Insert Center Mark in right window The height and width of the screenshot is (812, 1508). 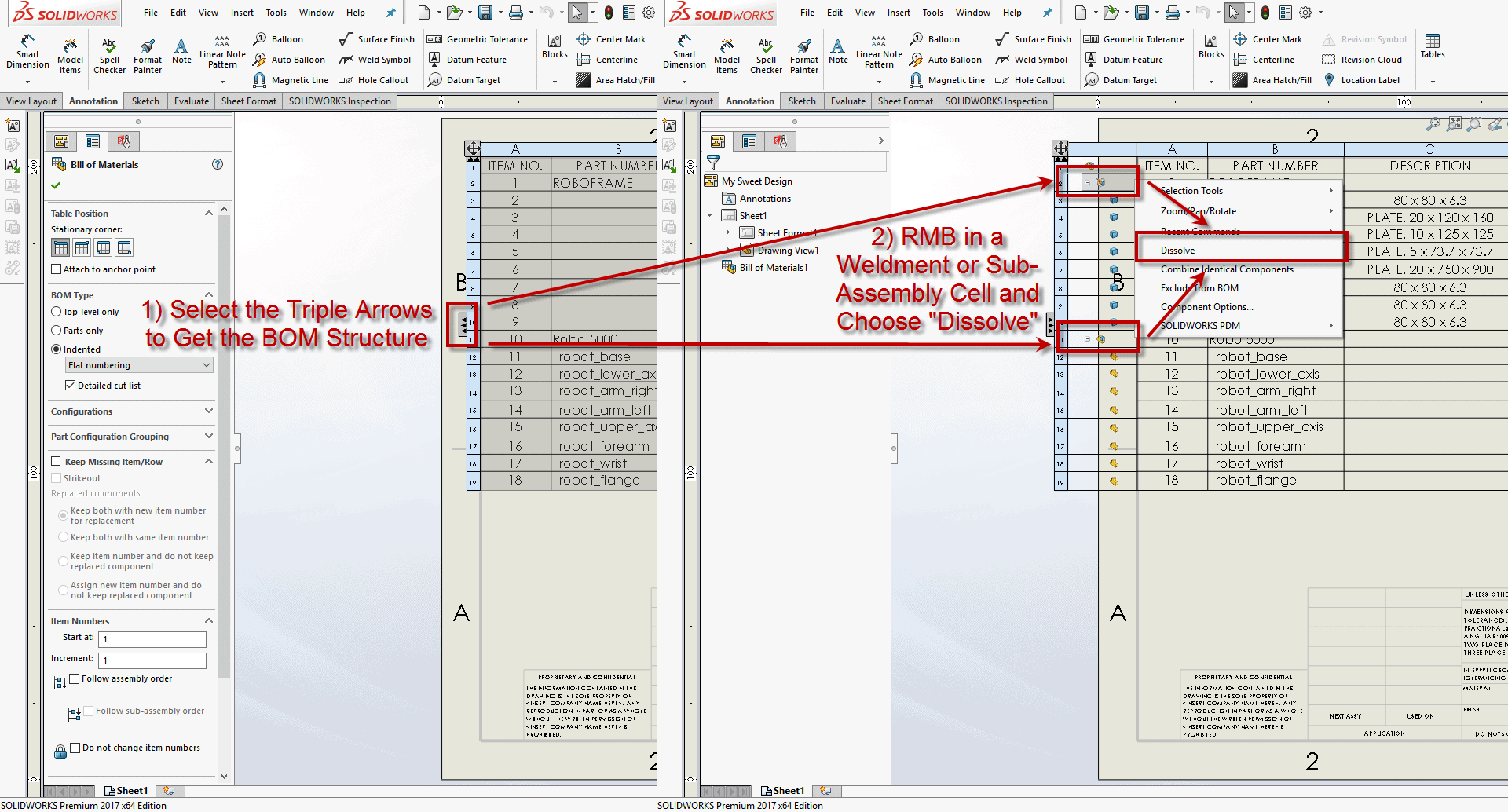(1268, 39)
